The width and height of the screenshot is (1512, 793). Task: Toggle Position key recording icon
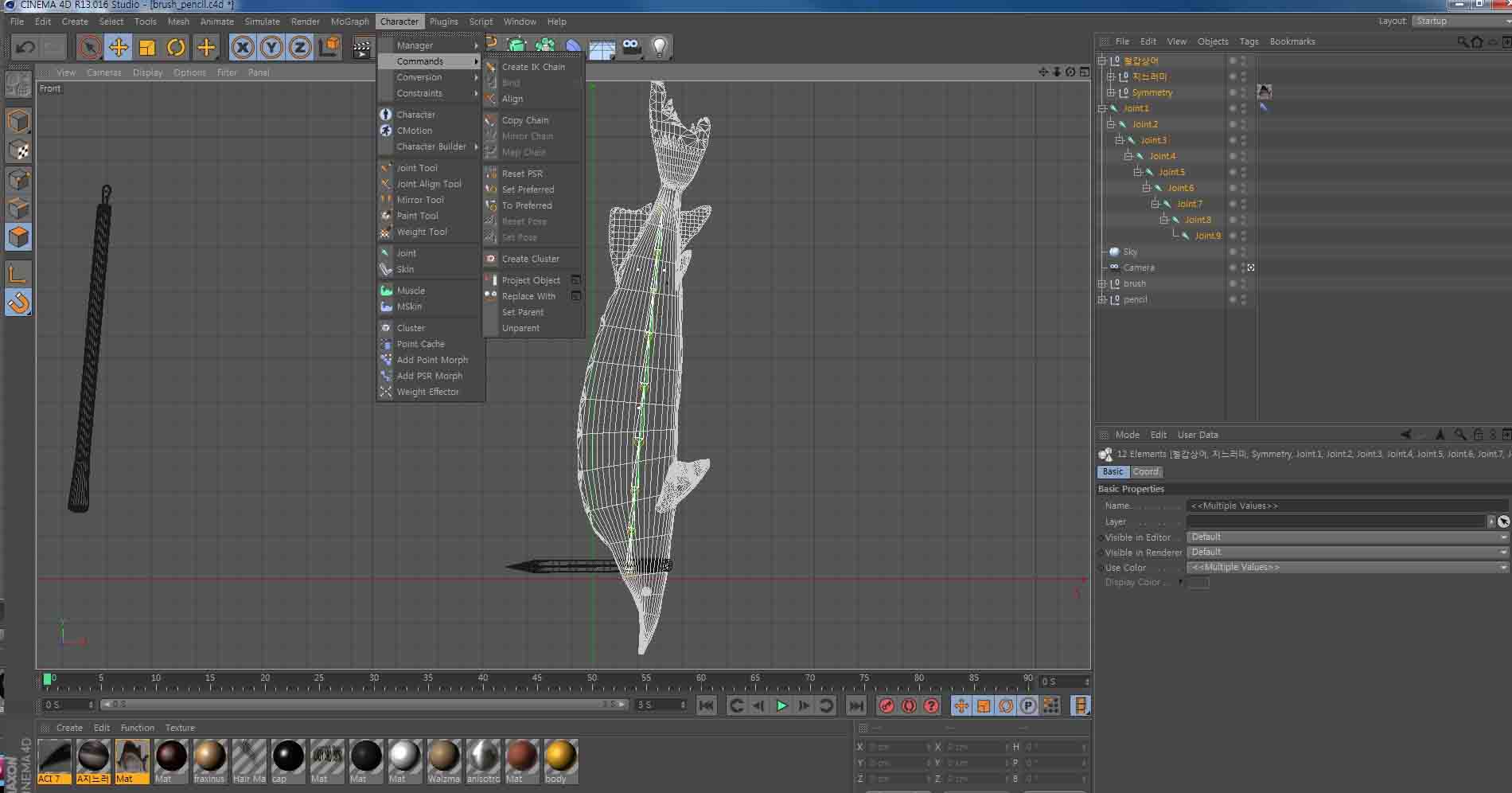click(x=961, y=705)
